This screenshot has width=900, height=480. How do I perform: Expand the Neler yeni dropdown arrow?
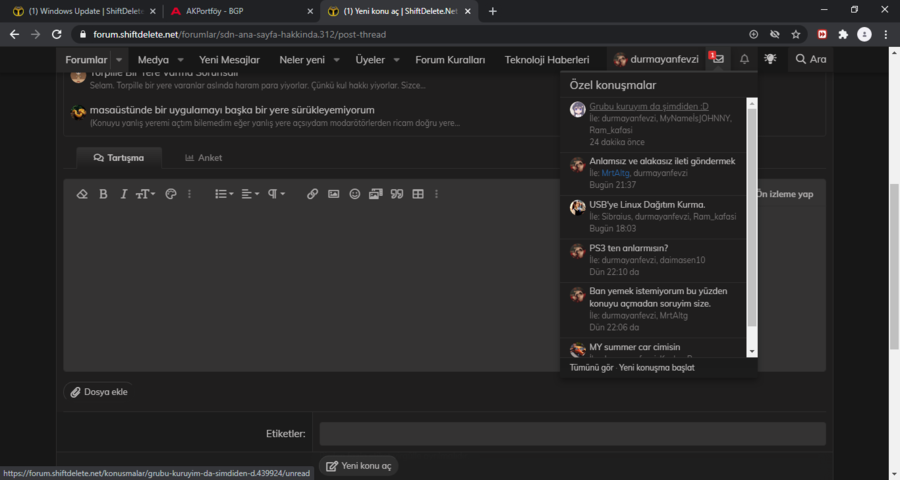click(336, 60)
